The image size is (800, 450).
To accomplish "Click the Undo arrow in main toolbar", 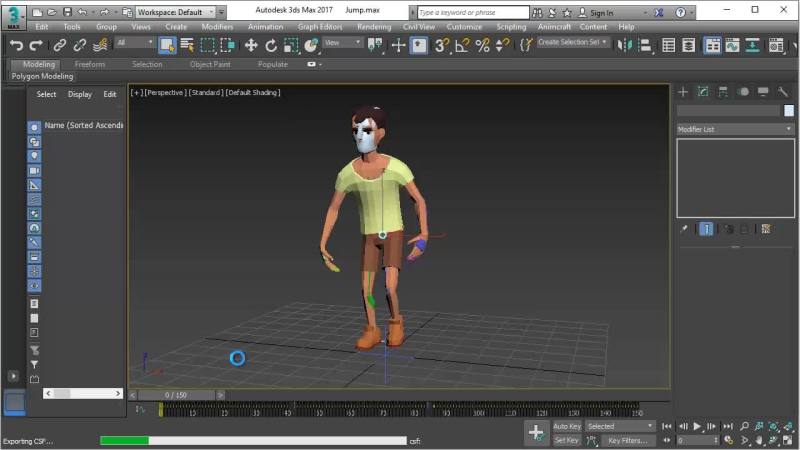I will (16, 45).
